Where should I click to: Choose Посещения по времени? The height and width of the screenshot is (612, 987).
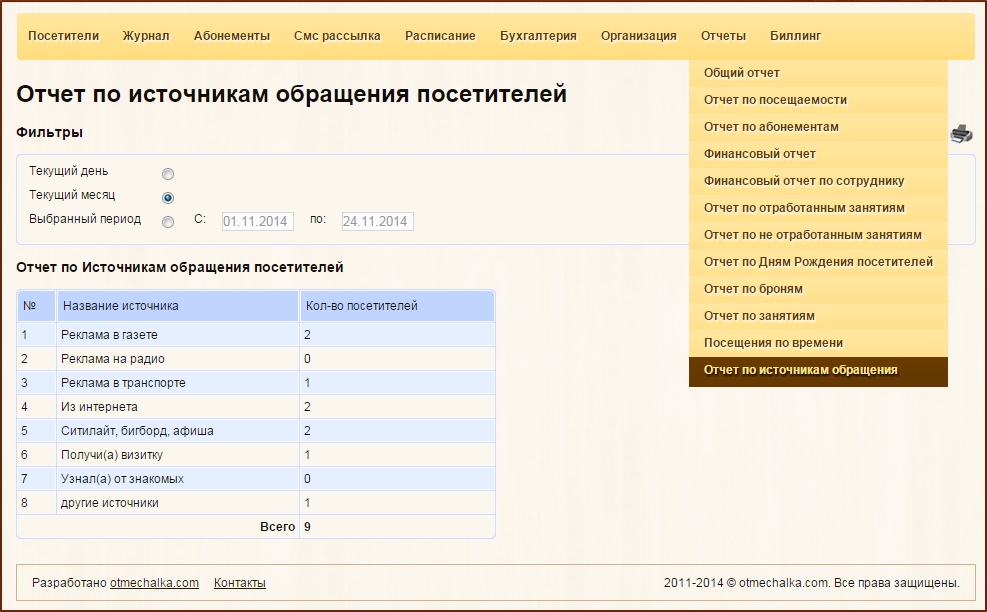click(818, 344)
